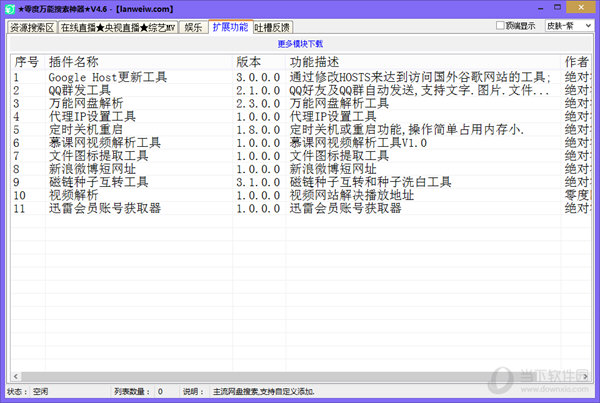
Task: Click the 更多模块下载 link
Action: 300,44
